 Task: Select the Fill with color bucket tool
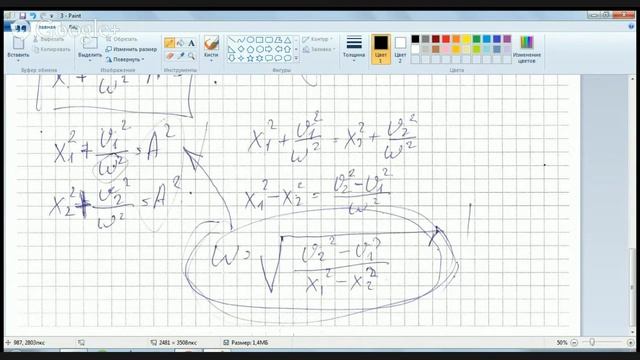[x=180, y=43]
